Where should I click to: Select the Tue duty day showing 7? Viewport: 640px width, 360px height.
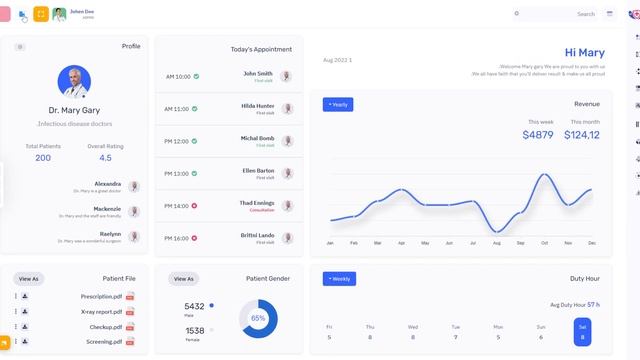click(456, 332)
